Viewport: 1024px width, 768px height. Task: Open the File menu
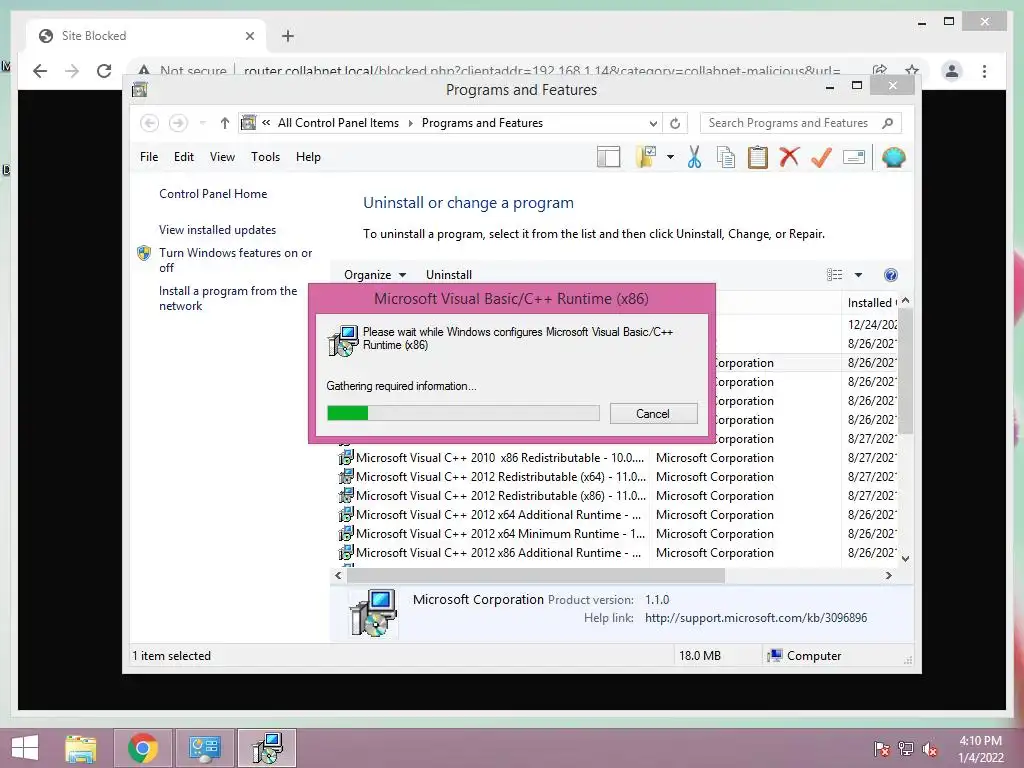[x=149, y=157]
